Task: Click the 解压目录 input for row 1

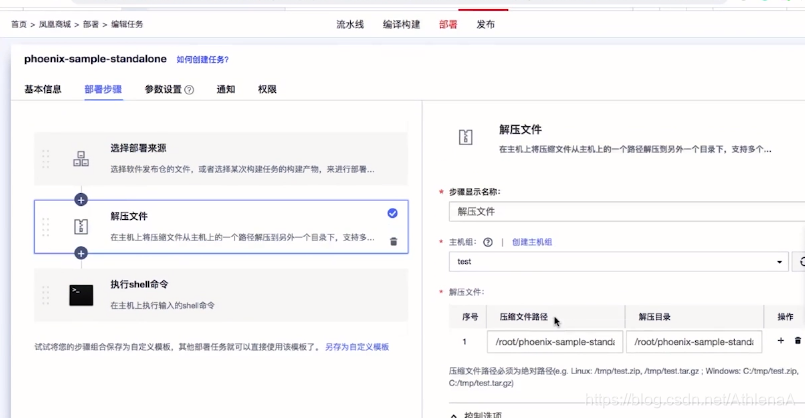Action: pos(694,342)
